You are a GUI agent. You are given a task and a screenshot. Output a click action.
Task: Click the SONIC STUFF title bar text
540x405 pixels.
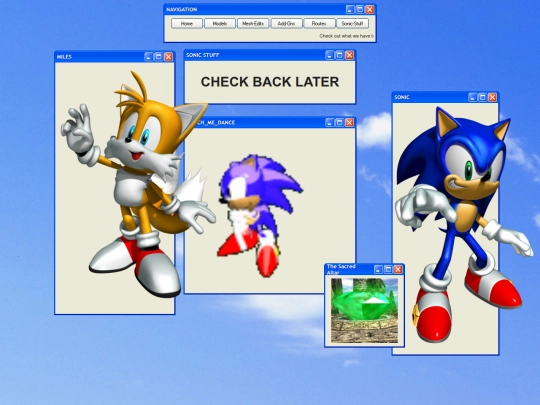pos(202,55)
